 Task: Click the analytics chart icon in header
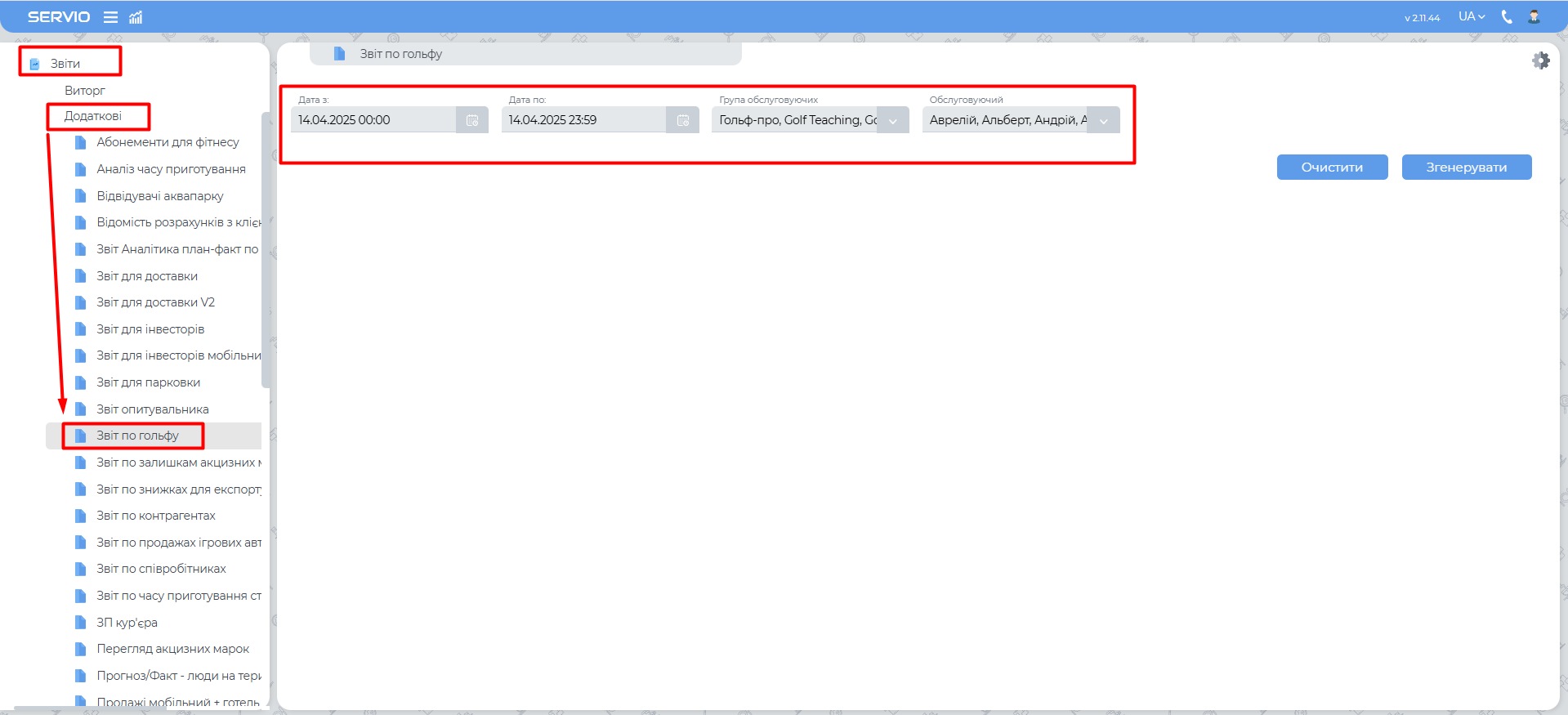(136, 17)
